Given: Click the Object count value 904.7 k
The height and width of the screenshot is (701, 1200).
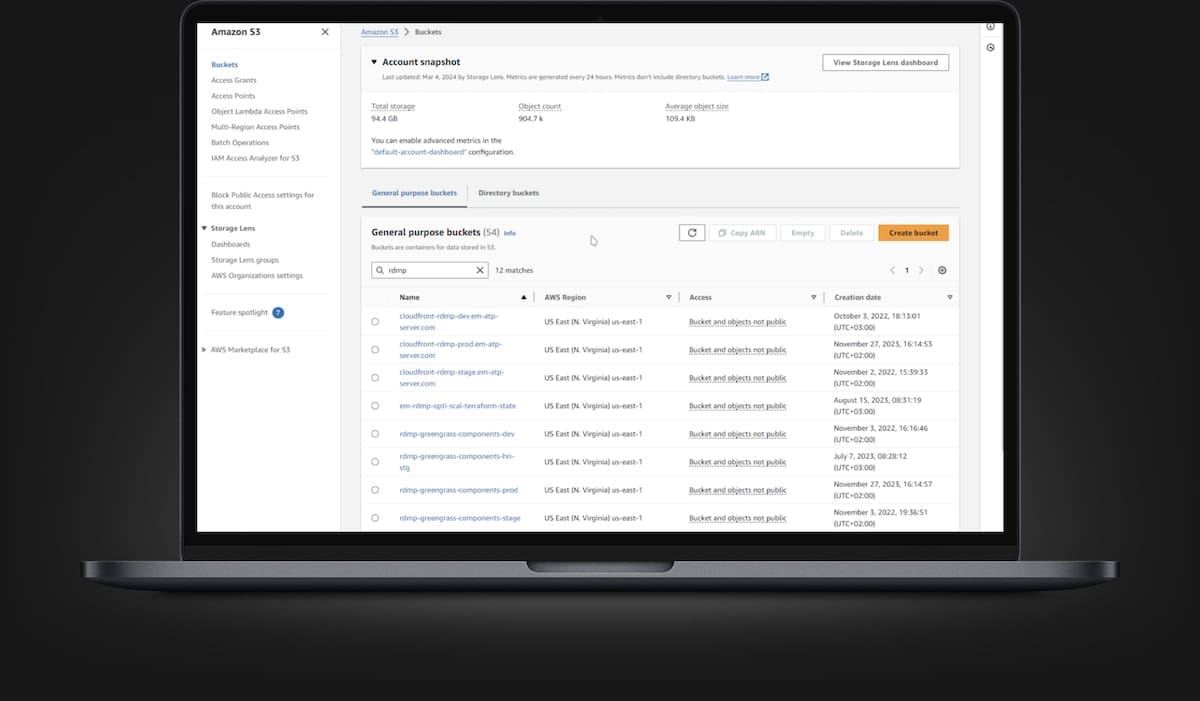Looking at the screenshot, I should pyautogui.click(x=532, y=119).
